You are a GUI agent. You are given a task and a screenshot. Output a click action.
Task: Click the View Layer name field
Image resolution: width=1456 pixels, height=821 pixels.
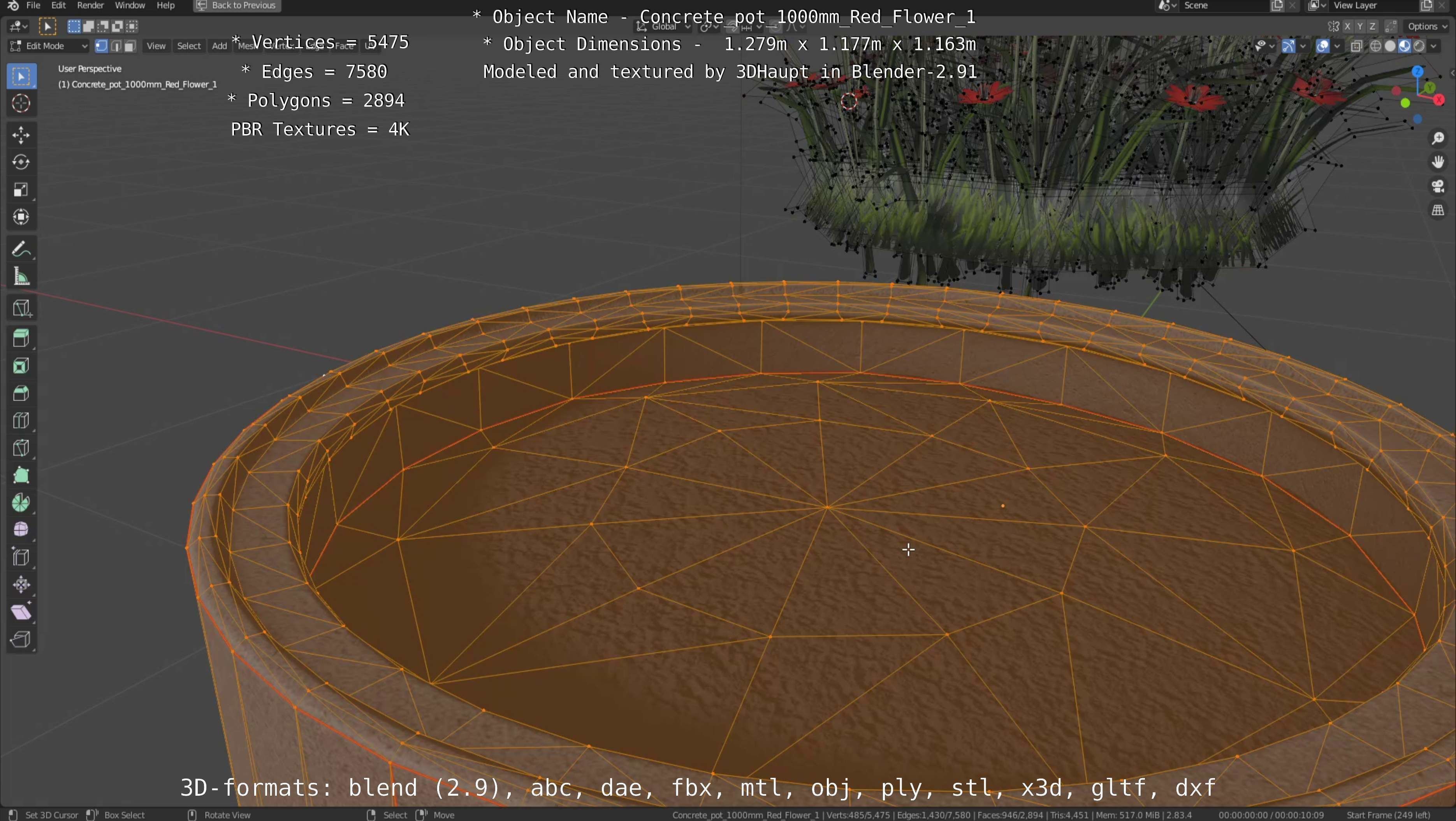(x=1375, y=6)
